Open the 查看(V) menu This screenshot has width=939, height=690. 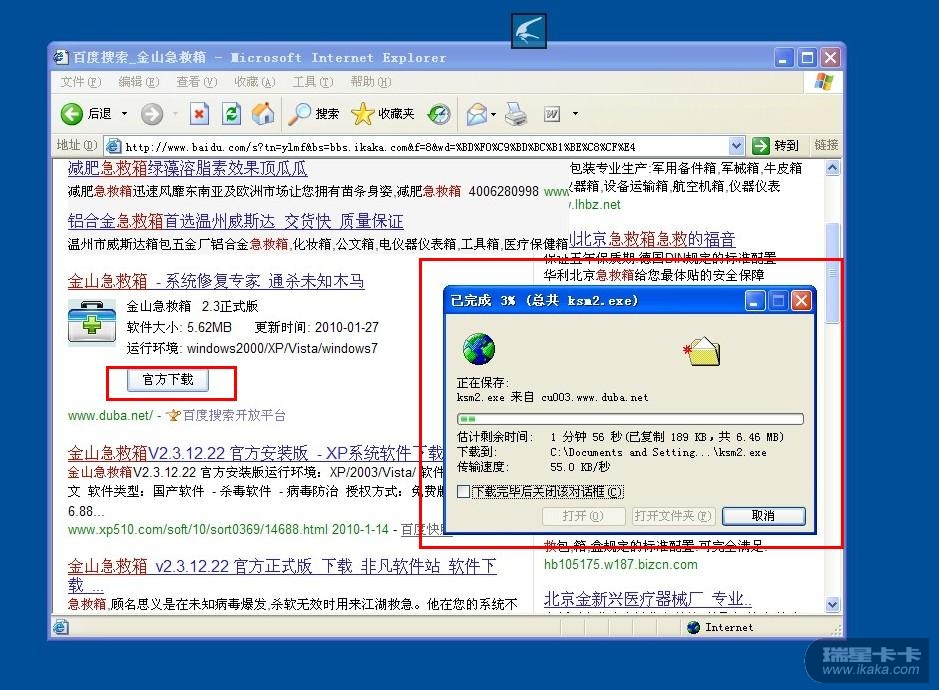[196, 82]
